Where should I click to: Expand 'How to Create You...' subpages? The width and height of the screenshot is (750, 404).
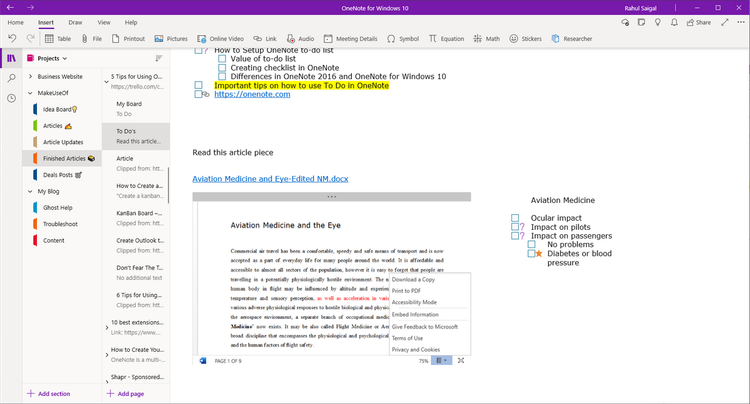click(107, 355)
